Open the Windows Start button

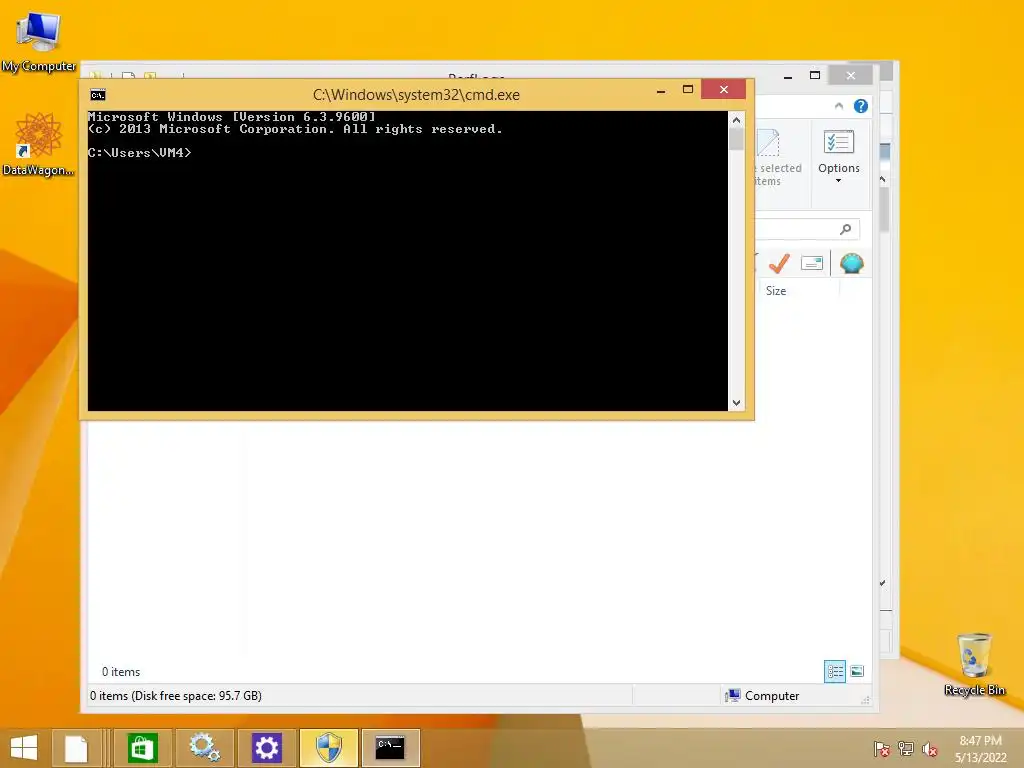pos(24,748)
